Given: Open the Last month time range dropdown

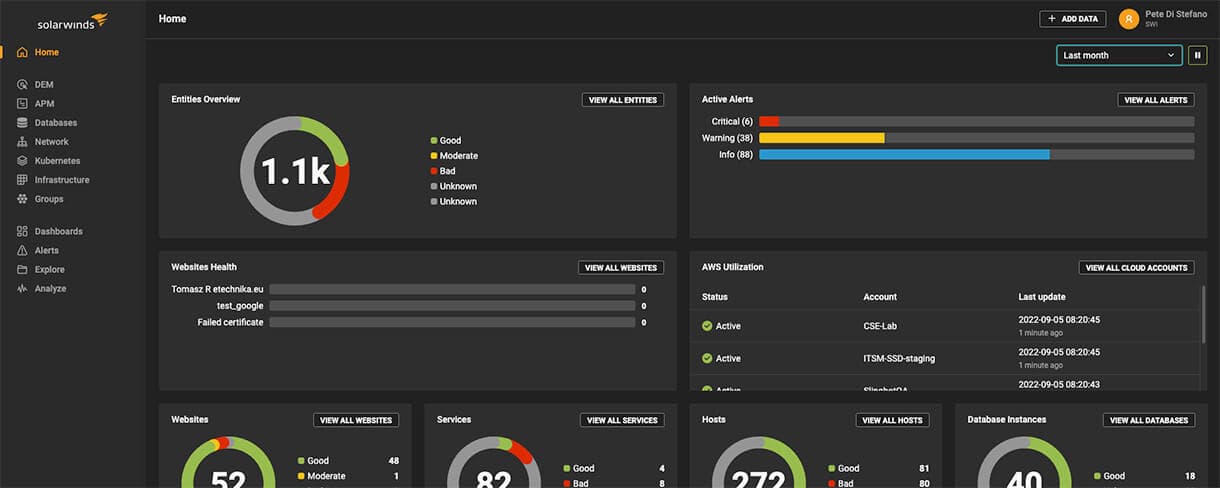Looking at the screenshot, I should pyautogui.click(x=1119, y=55).
